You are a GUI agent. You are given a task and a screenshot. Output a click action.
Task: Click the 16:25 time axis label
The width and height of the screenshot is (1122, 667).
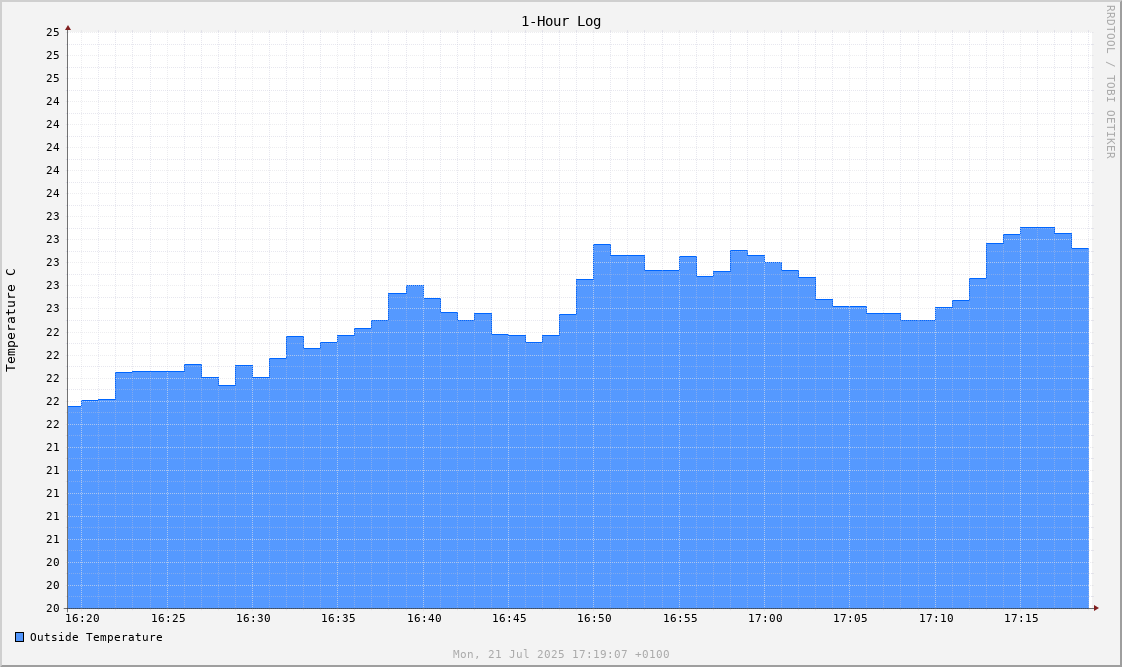tap(168, 618)
